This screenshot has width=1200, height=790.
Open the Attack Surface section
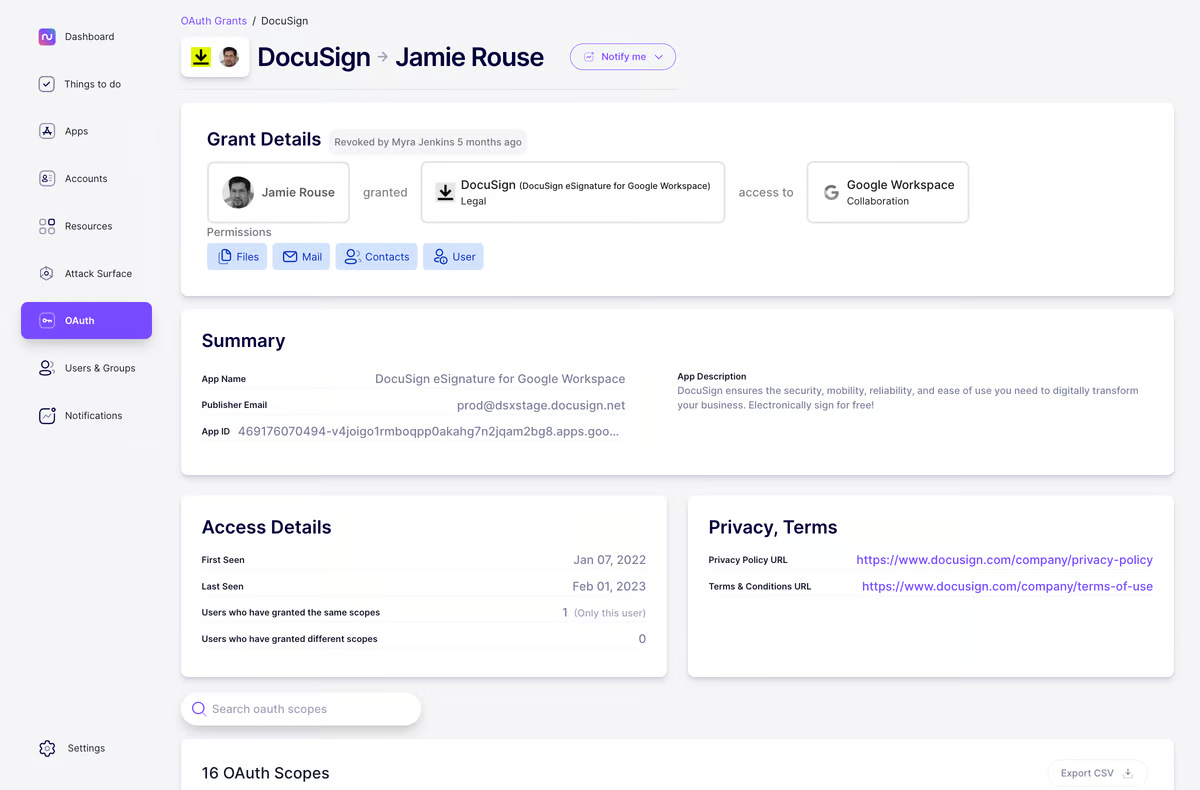(x=98, y=273)
